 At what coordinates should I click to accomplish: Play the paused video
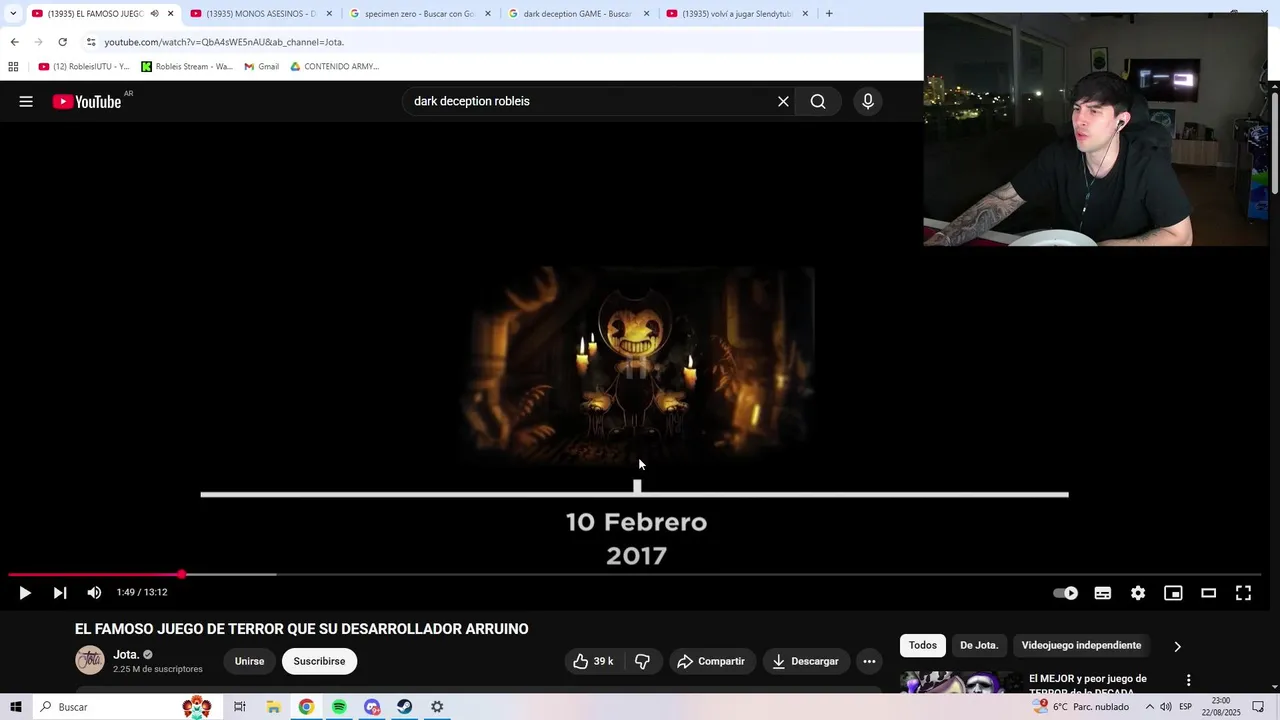coord(25,593)
